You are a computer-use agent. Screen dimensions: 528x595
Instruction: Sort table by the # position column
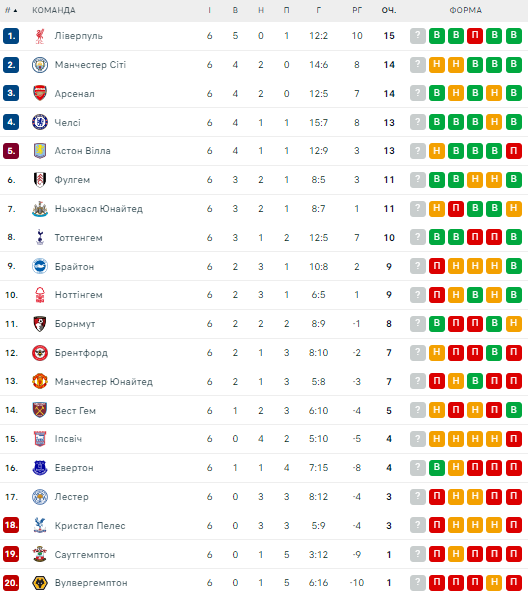click(11, 11)
